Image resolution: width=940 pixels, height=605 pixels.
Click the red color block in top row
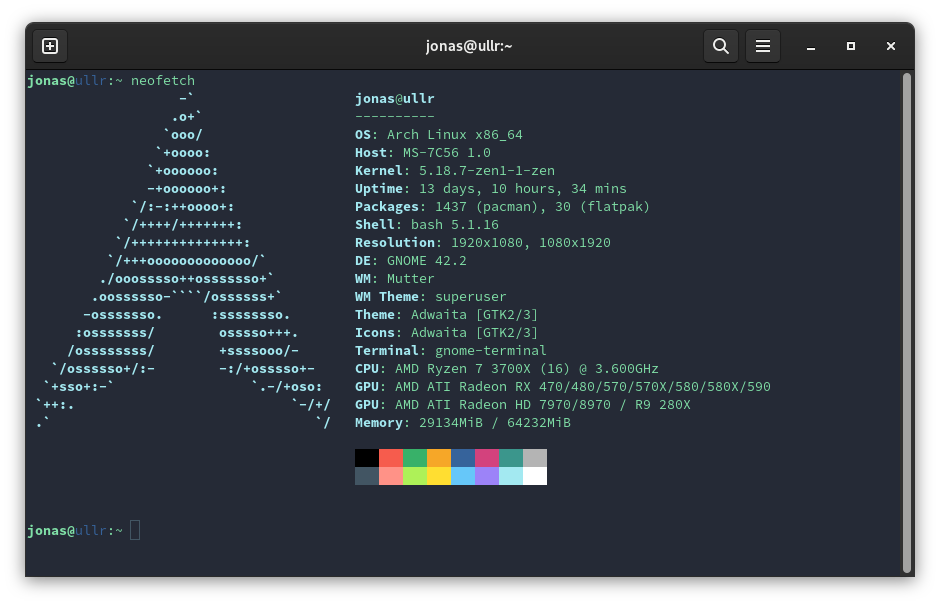pyautogui.click(x=391, y=458)
